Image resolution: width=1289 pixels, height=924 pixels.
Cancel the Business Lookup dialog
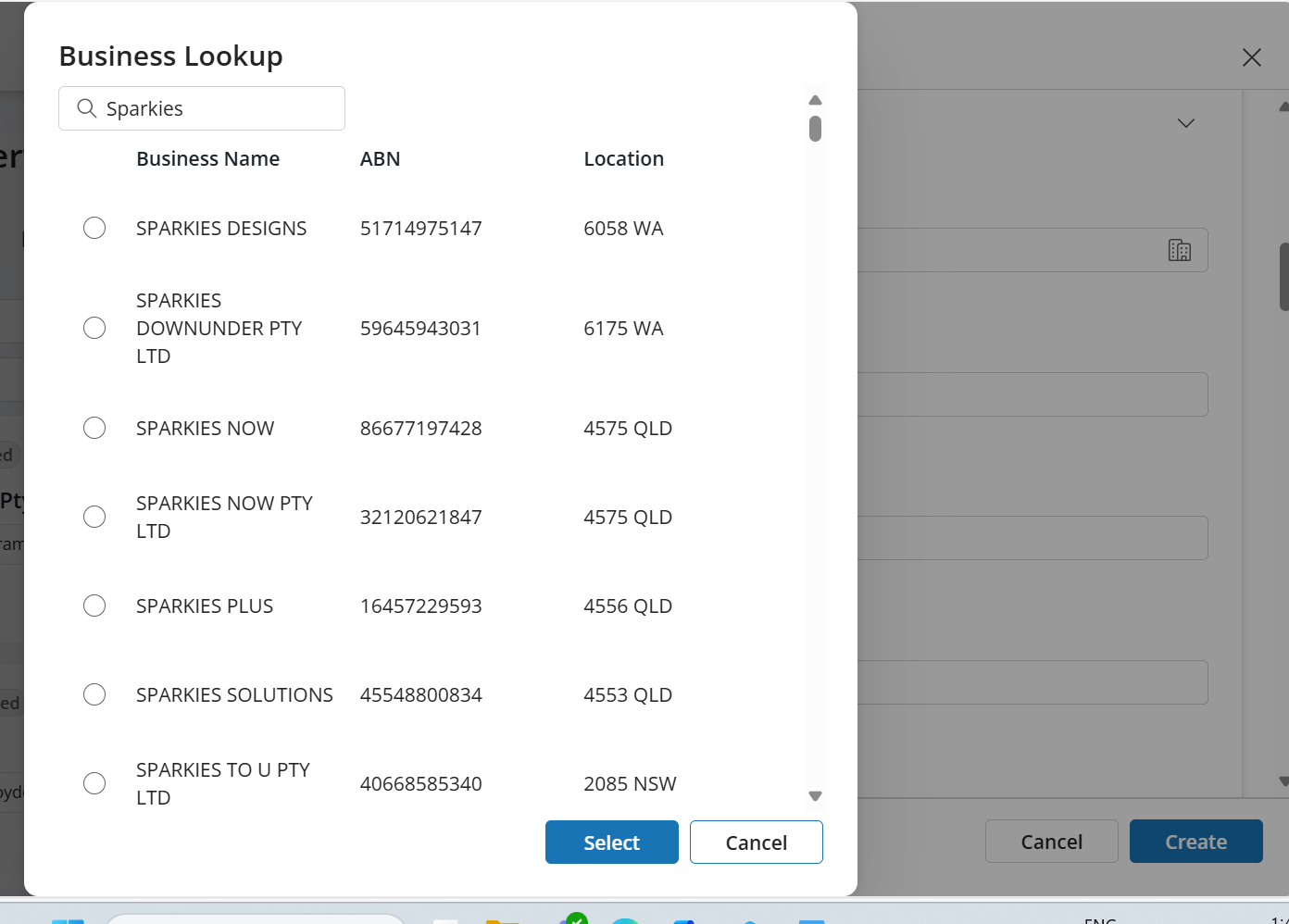click(756, 843)
